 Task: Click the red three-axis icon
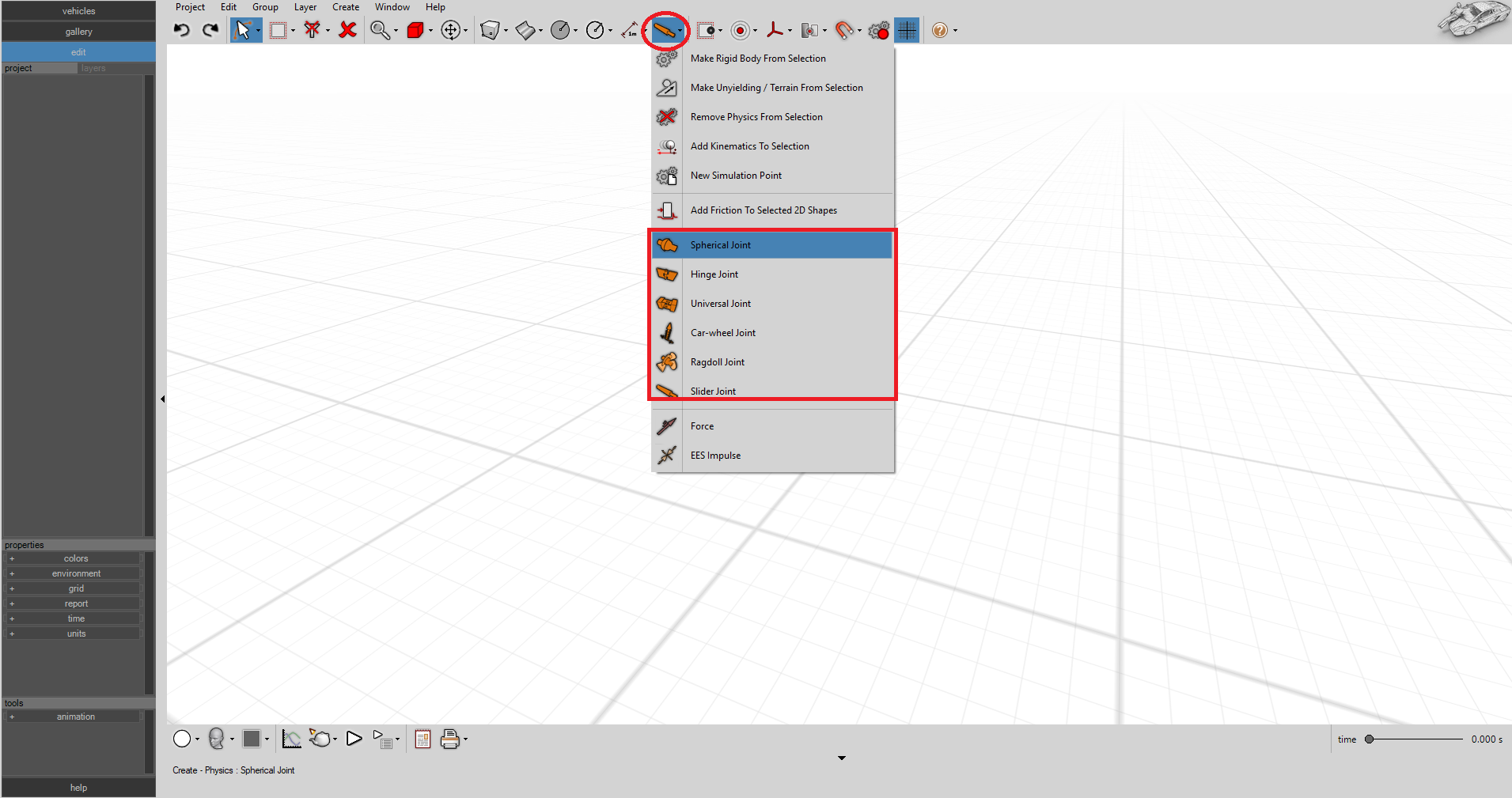pyautogui.click(x=775, y=30)
